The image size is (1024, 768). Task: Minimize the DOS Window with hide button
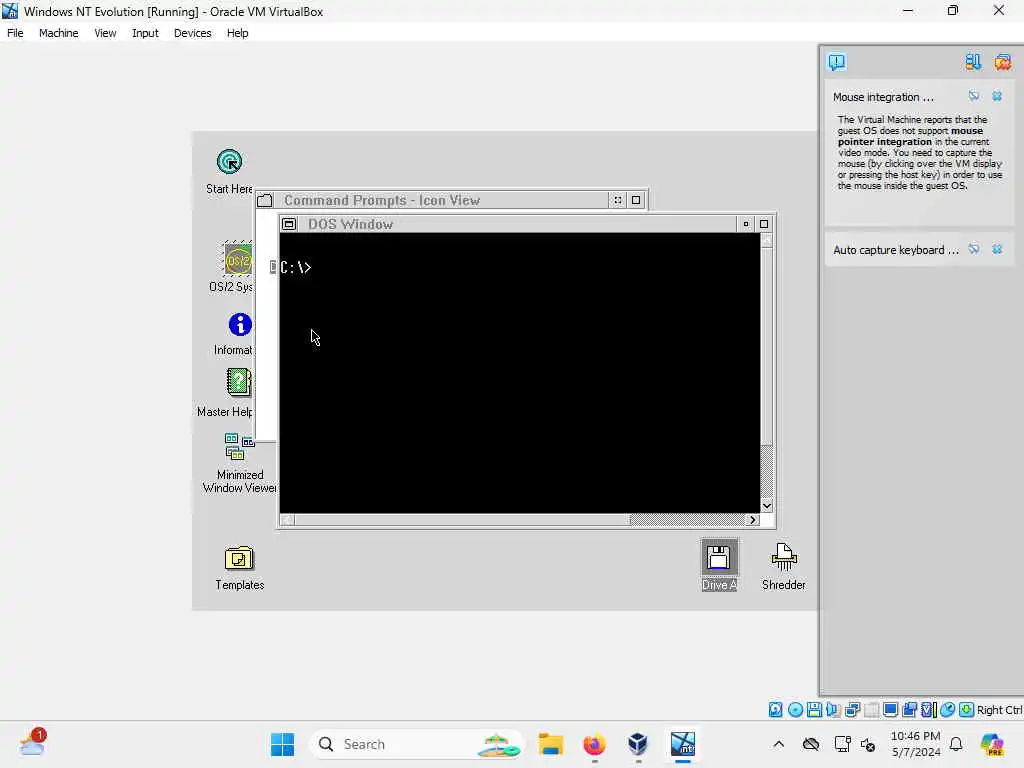pos(746,224)
